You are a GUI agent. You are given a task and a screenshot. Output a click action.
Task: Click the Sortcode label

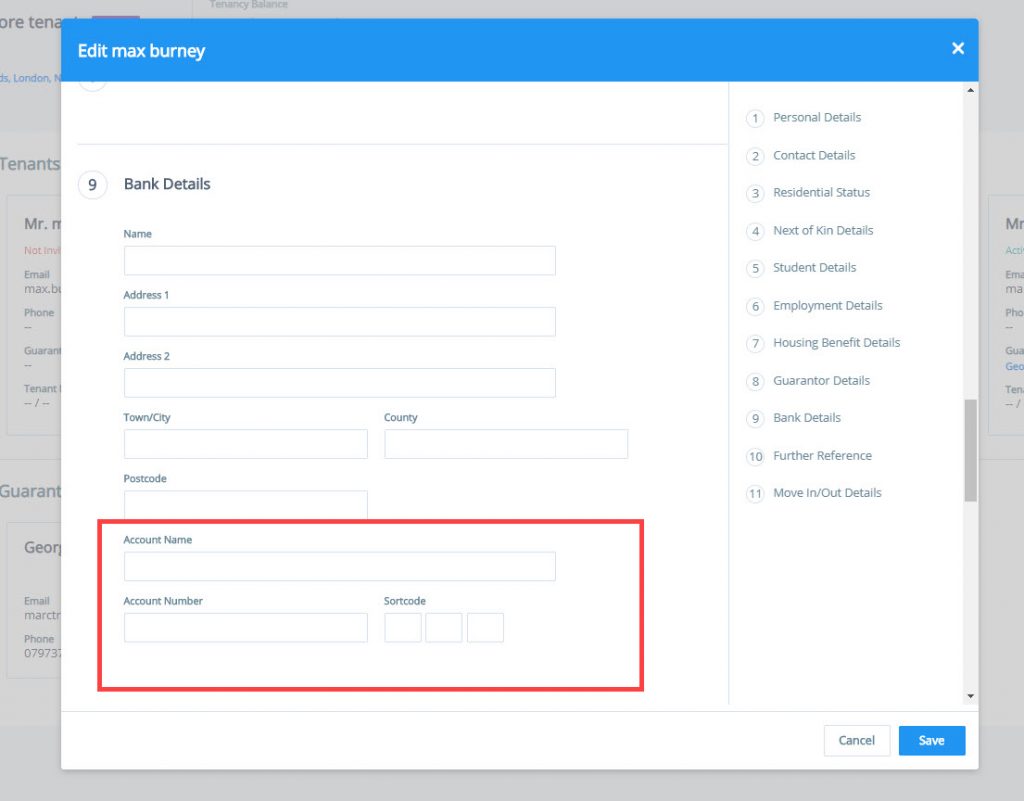[405, 601]
